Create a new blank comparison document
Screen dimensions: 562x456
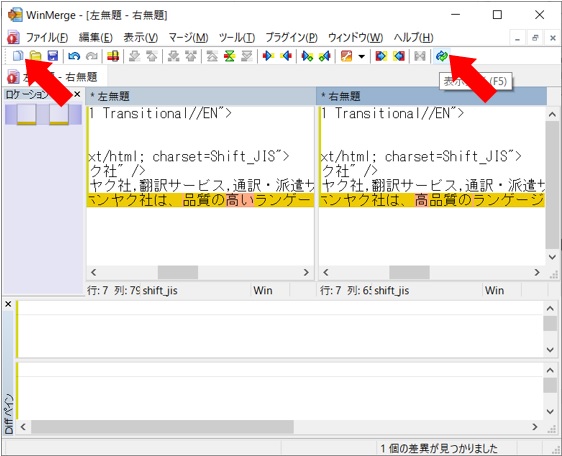click(x=18, y=56)
